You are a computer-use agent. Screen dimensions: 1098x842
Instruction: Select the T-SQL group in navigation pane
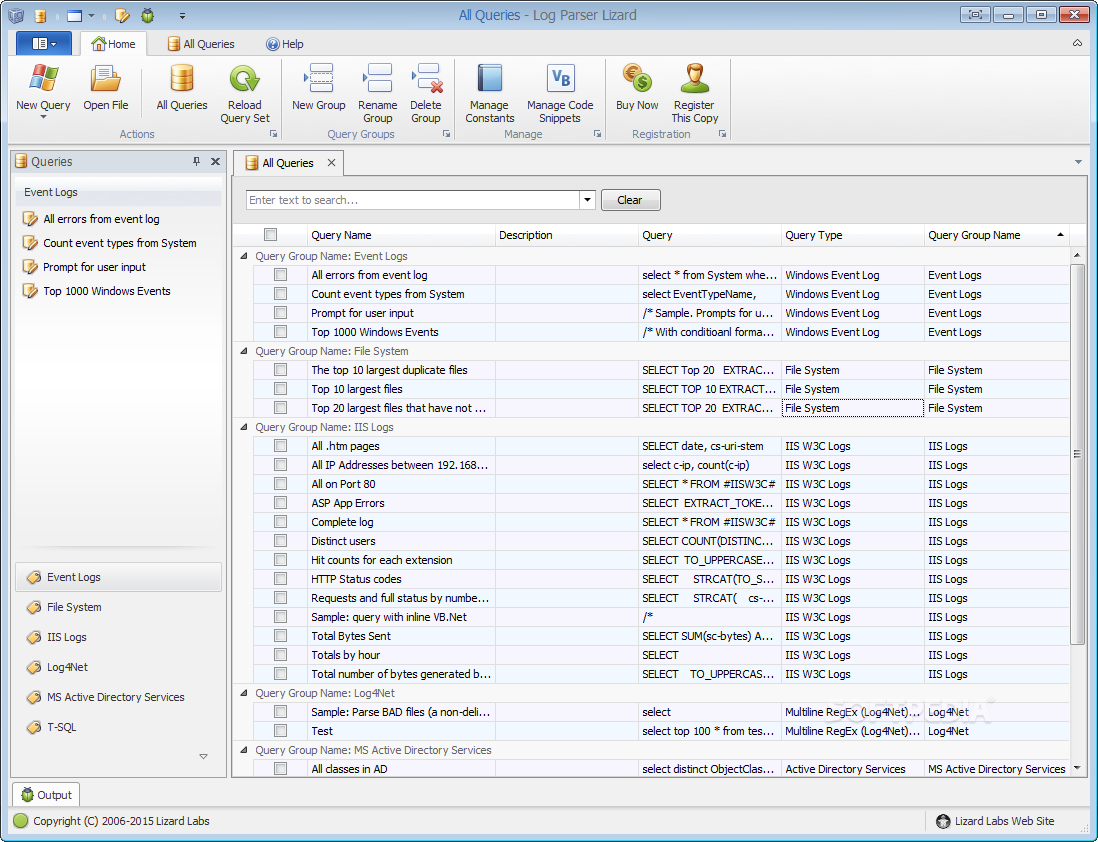[118, 727]
